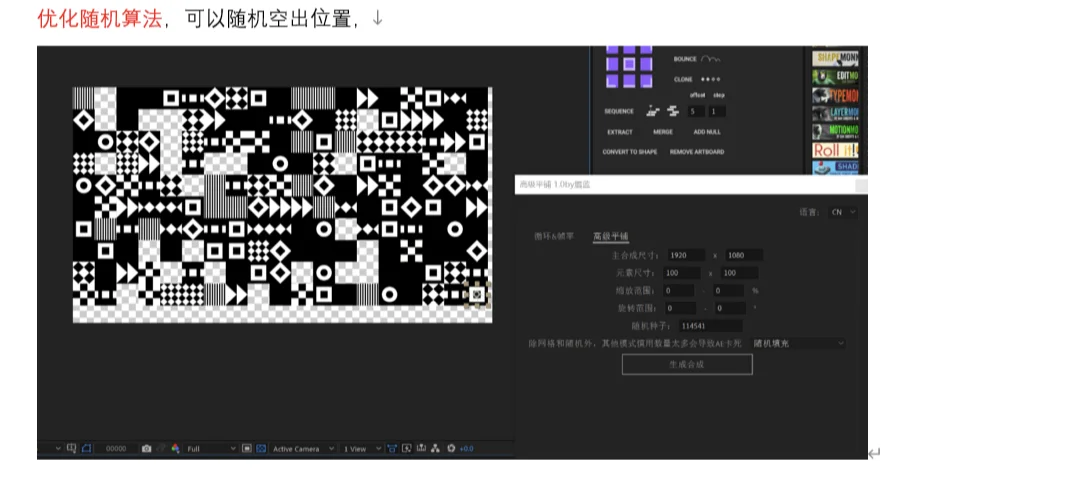Toggle pixel aspect ratio correction icon
Image resolution: width=1071 pixels, height=484 pixels.
392,449
